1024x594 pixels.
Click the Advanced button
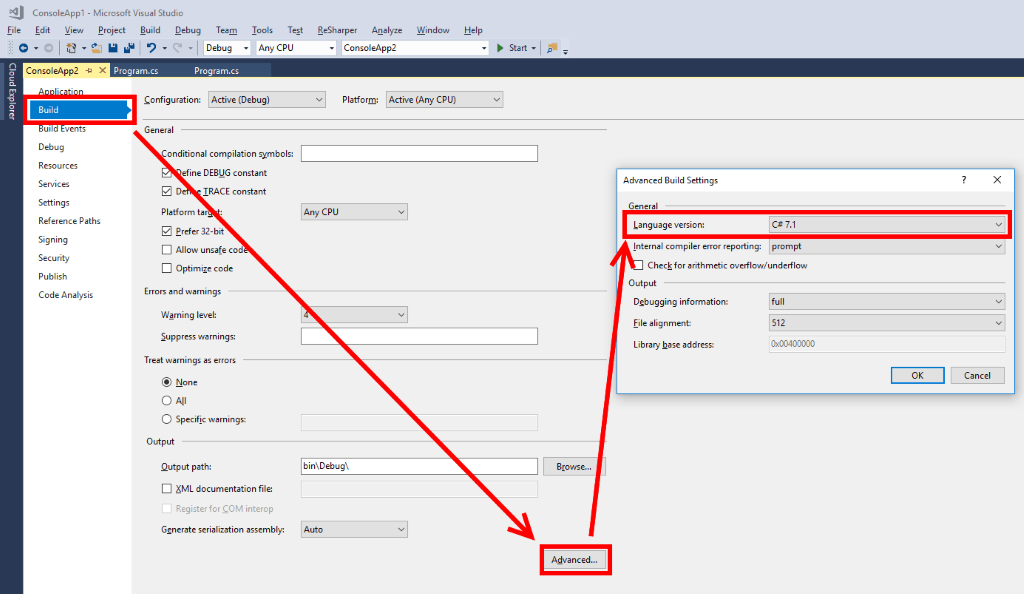575,560
